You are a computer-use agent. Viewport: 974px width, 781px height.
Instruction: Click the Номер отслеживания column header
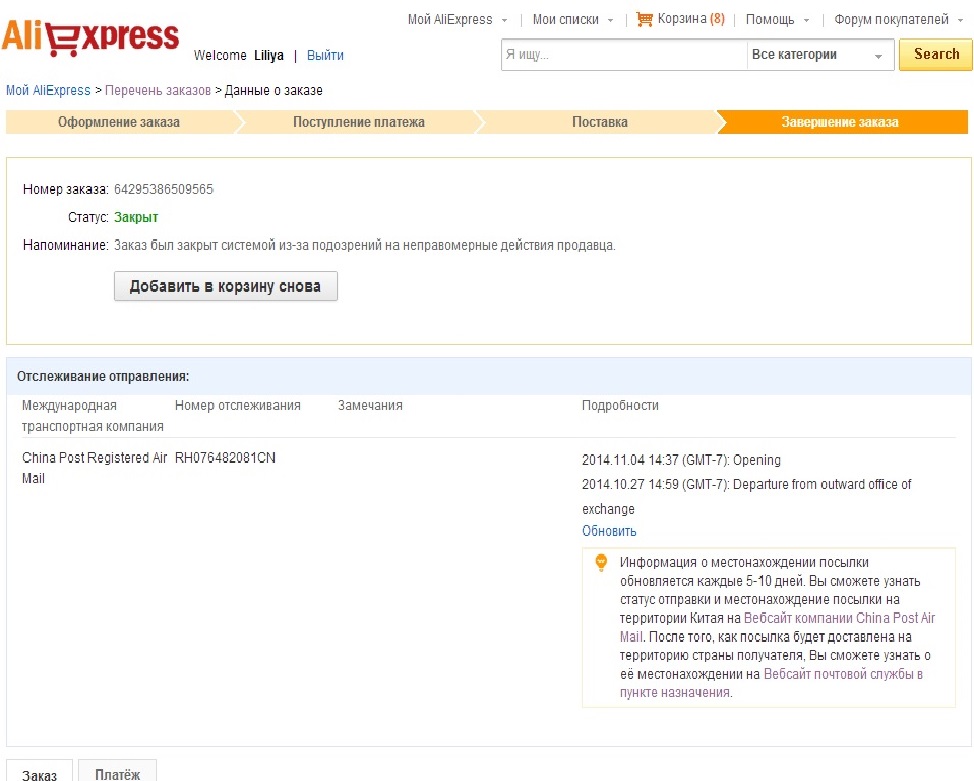[x=237, y=406]
